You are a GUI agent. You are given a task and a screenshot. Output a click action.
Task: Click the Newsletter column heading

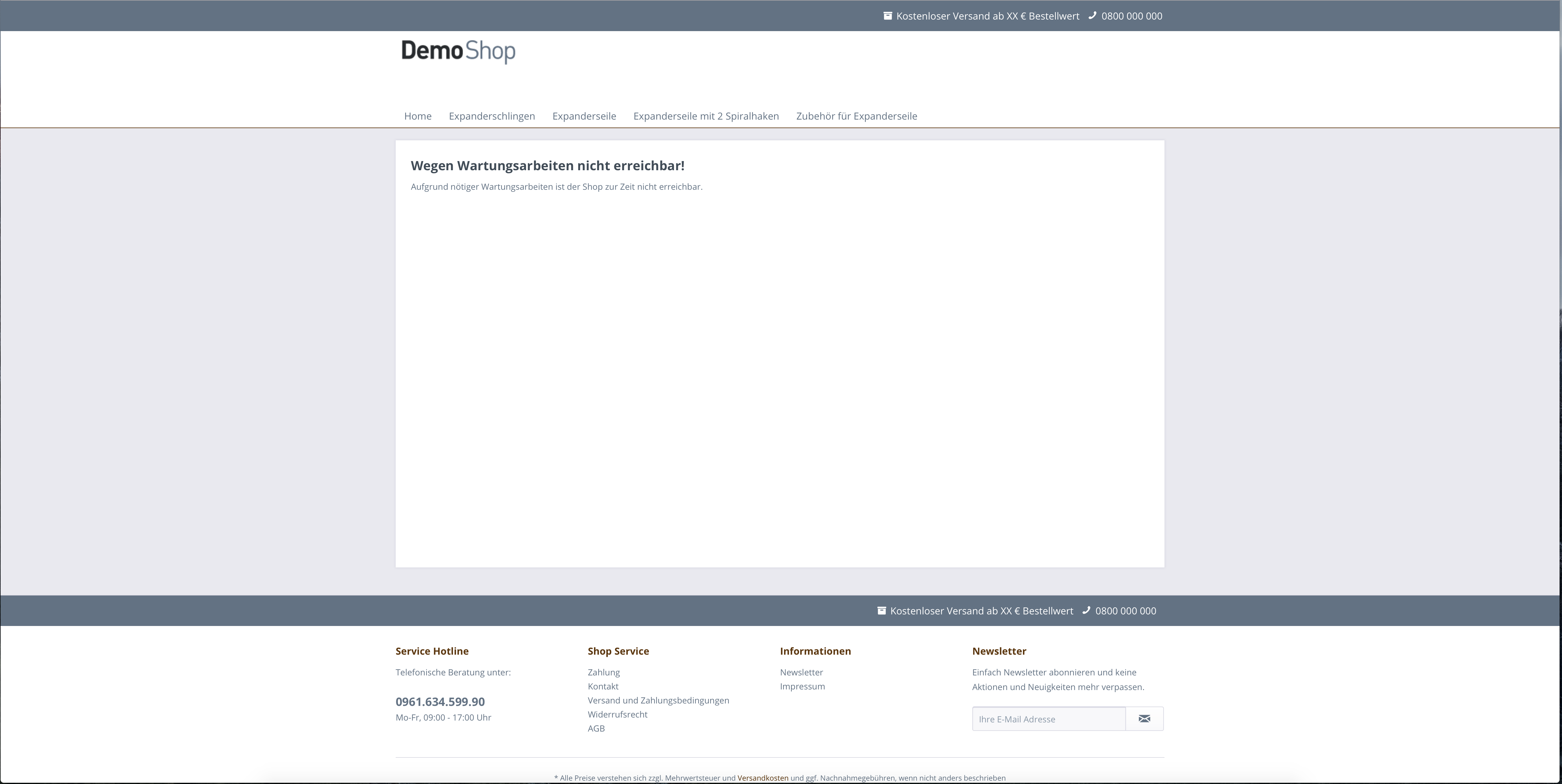[999, 651]
